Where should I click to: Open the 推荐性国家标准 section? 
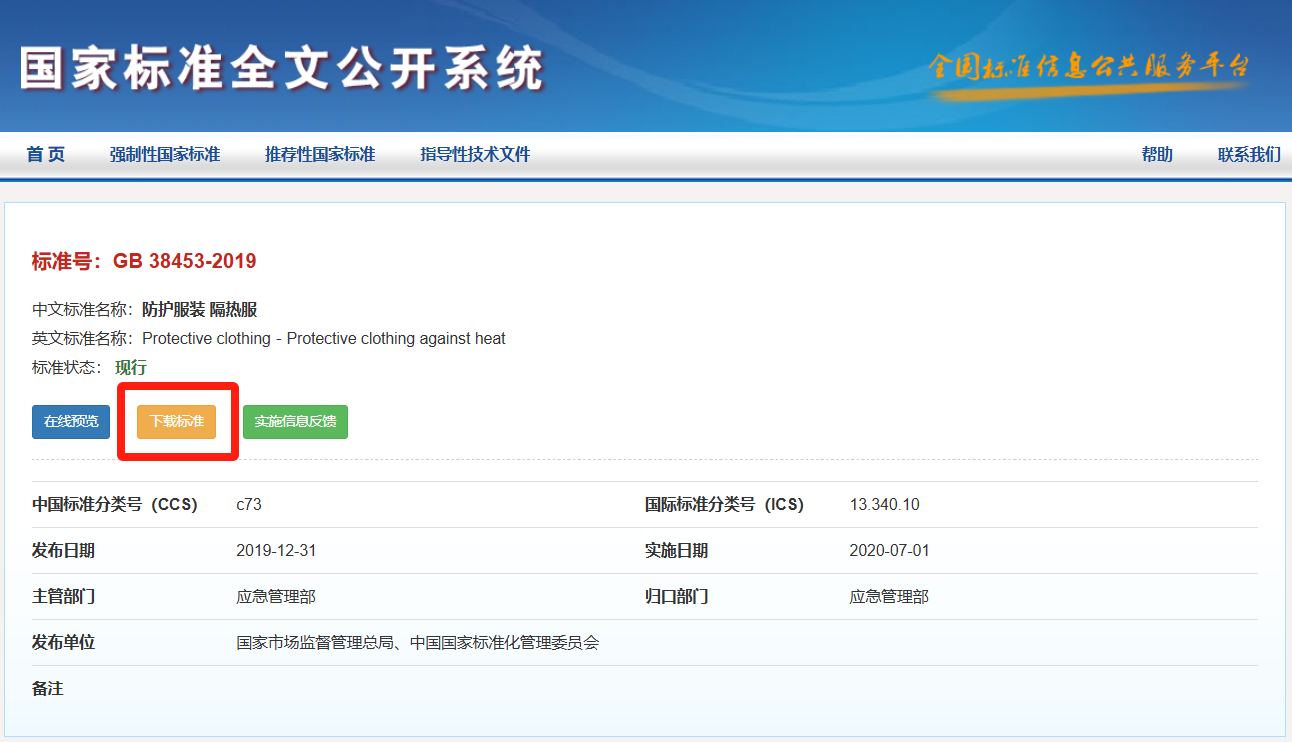pos(320,154)
